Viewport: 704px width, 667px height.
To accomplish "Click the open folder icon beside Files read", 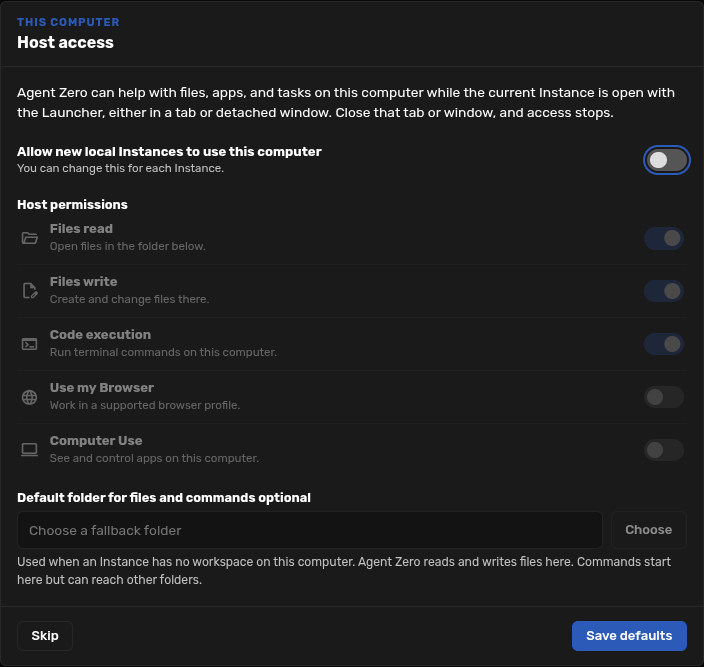I will 30,238.
